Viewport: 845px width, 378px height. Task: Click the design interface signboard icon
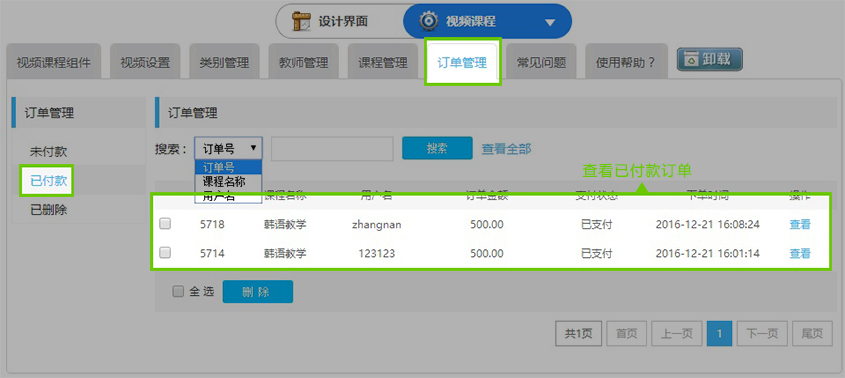click(x=301, y=22)
